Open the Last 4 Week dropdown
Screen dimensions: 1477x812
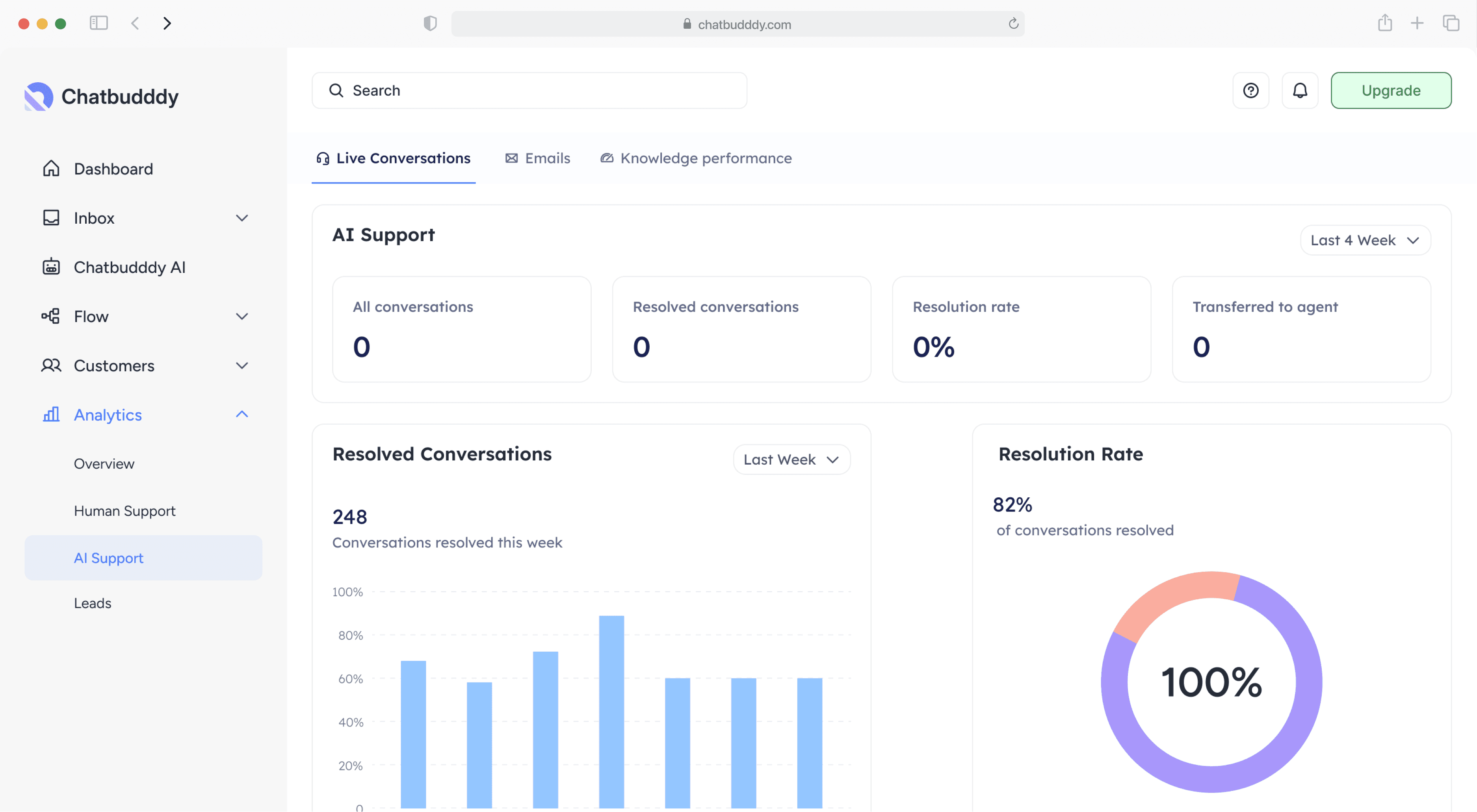[x=1365, y=240]
